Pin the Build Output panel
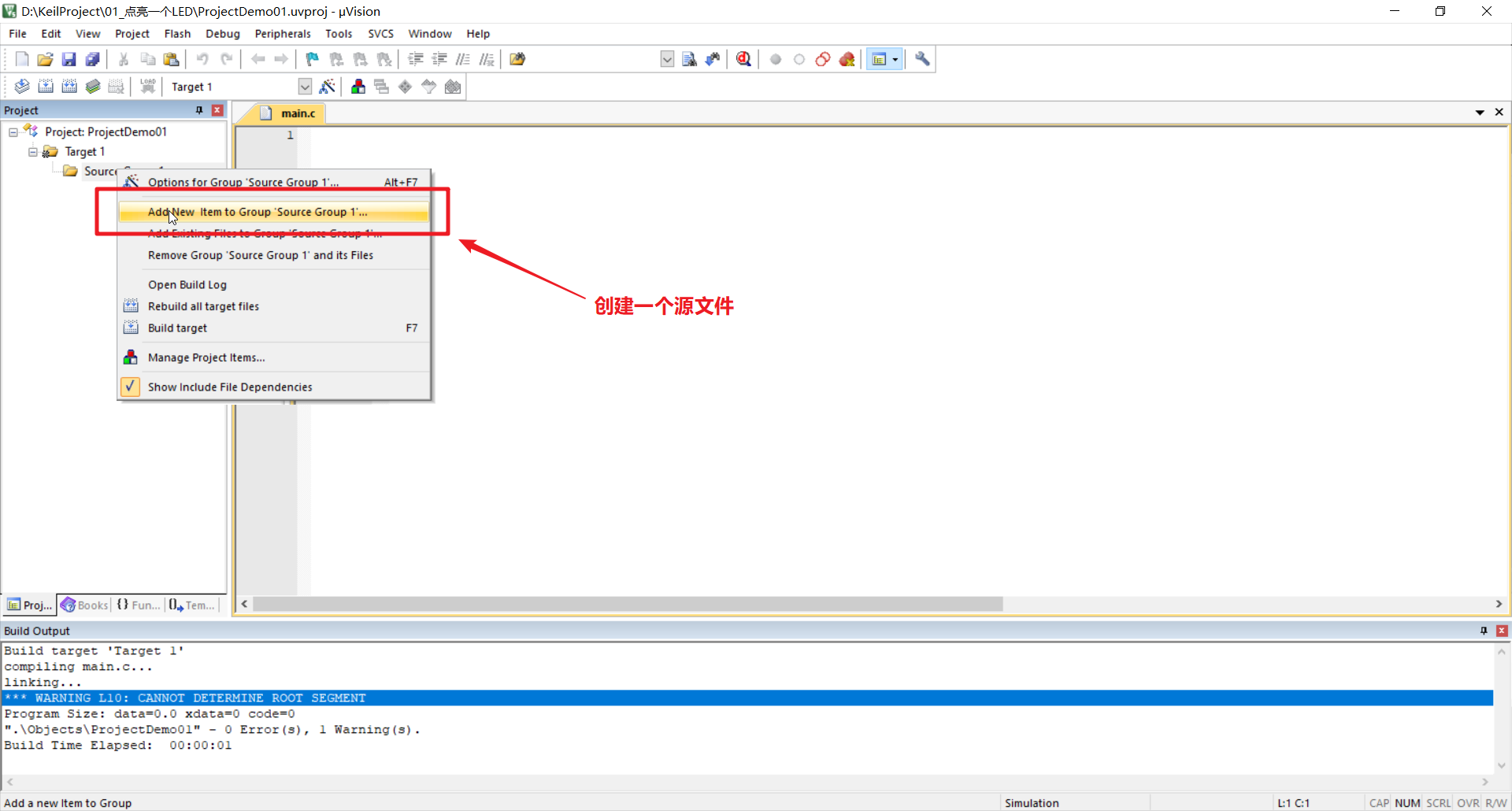 [1484, 631]
